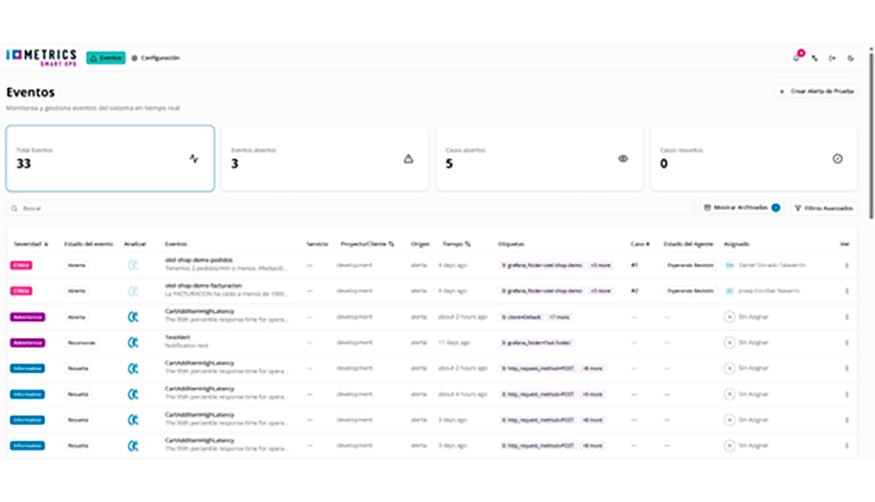This screenshot has height=502, width=875.
Task: Open the Configuración tab
Action: pos(156,58)
